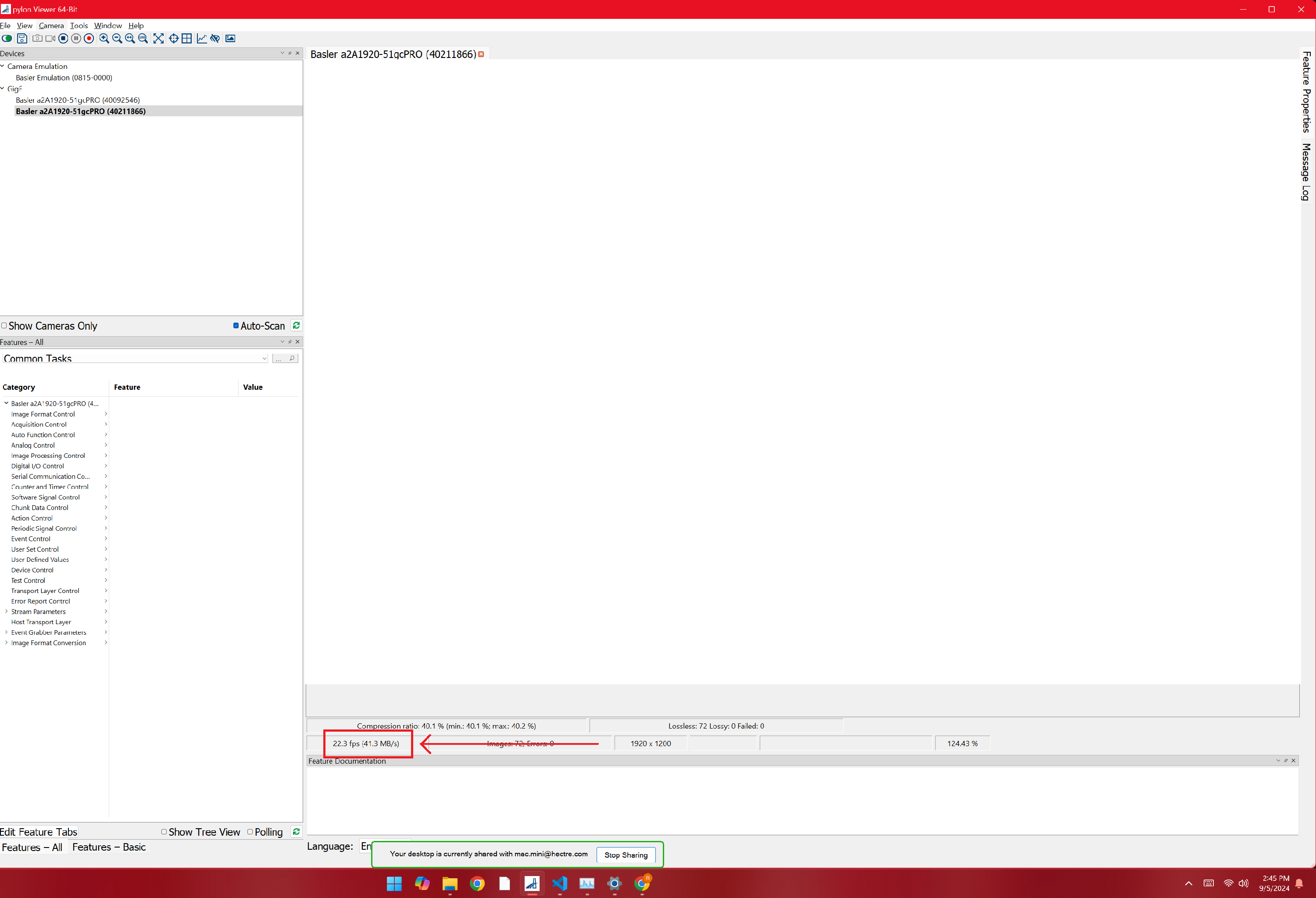Stop image acquisition with the stop icon
1316x898 pixels.
coord(64,39)
